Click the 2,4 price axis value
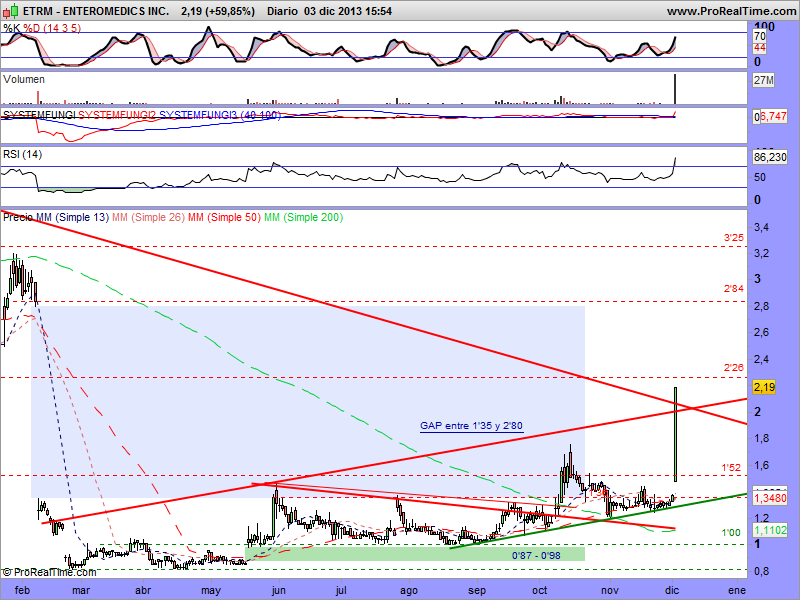This screenshot has width=800, height=600. 761,360
